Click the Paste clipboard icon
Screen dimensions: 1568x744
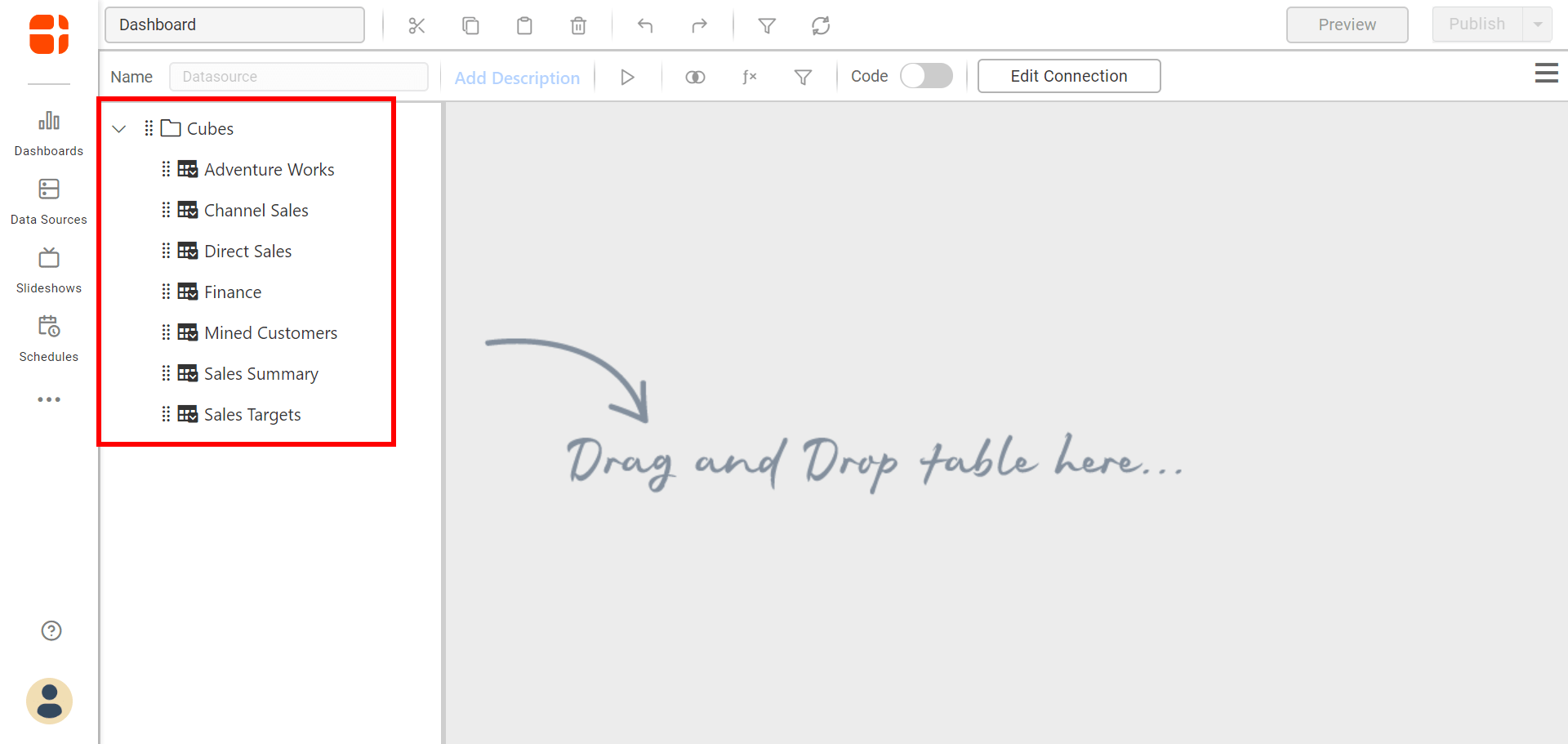point(524,26)
